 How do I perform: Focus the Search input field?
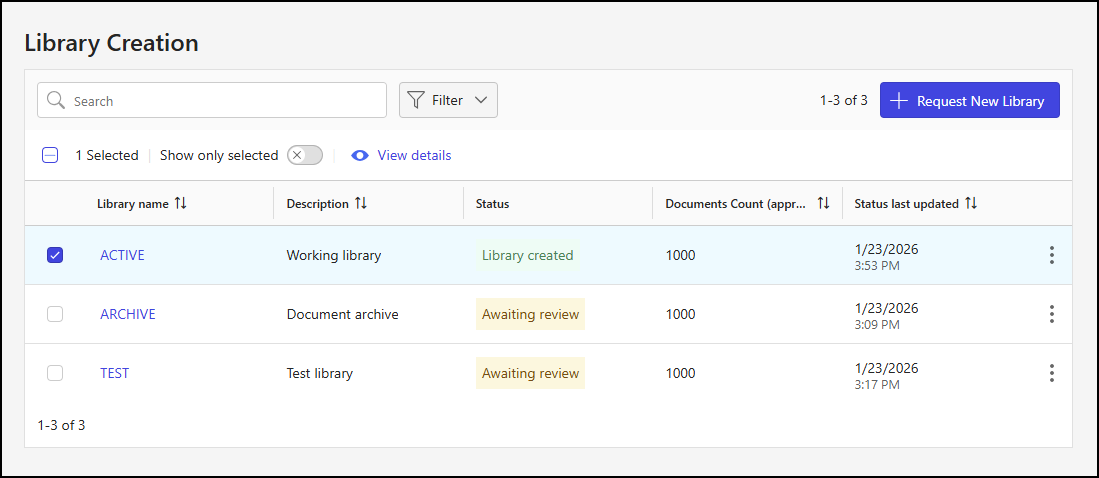pyautogui.click(x=212, y=100)
